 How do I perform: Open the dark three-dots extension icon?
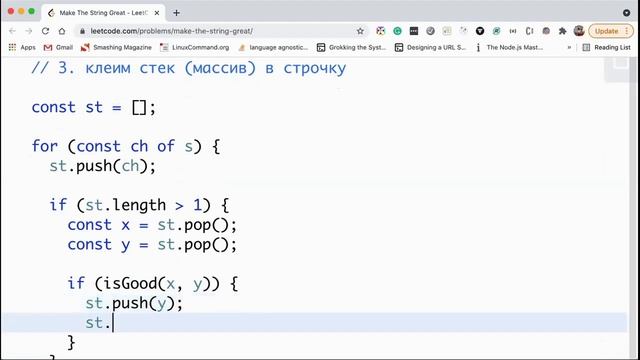(414, 31)
